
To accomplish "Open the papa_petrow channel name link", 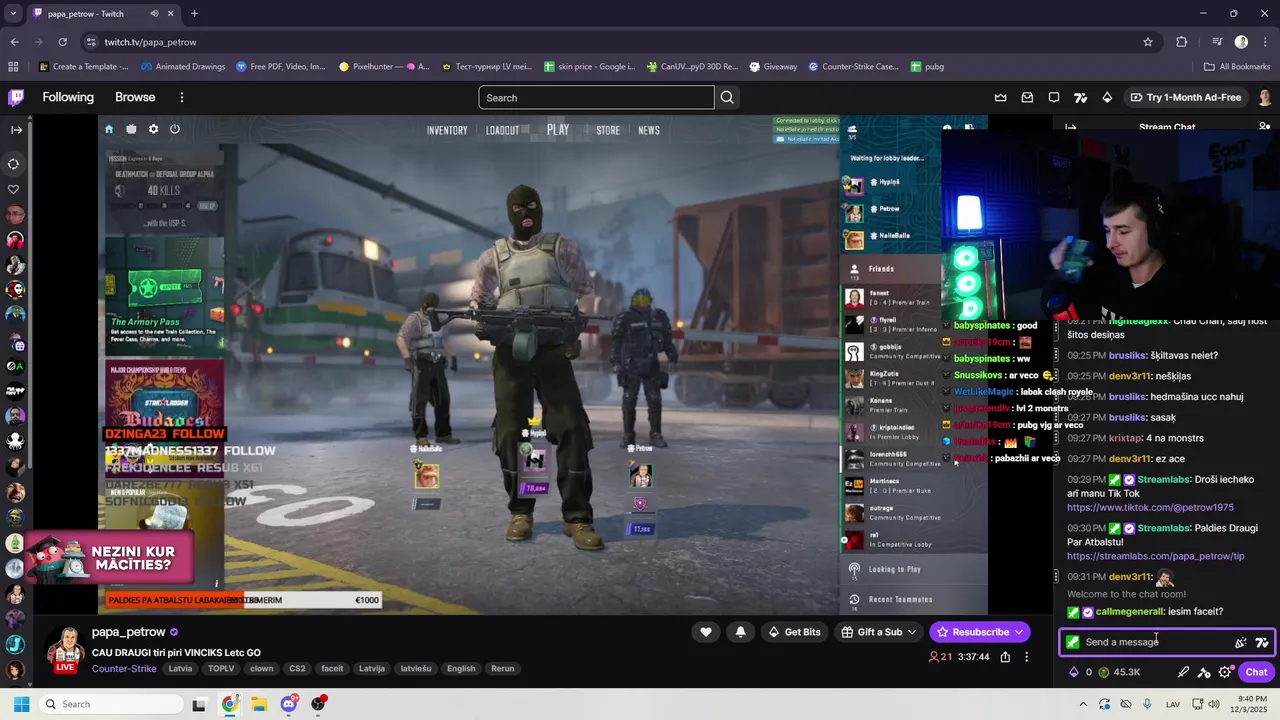I will click(128, 632).
